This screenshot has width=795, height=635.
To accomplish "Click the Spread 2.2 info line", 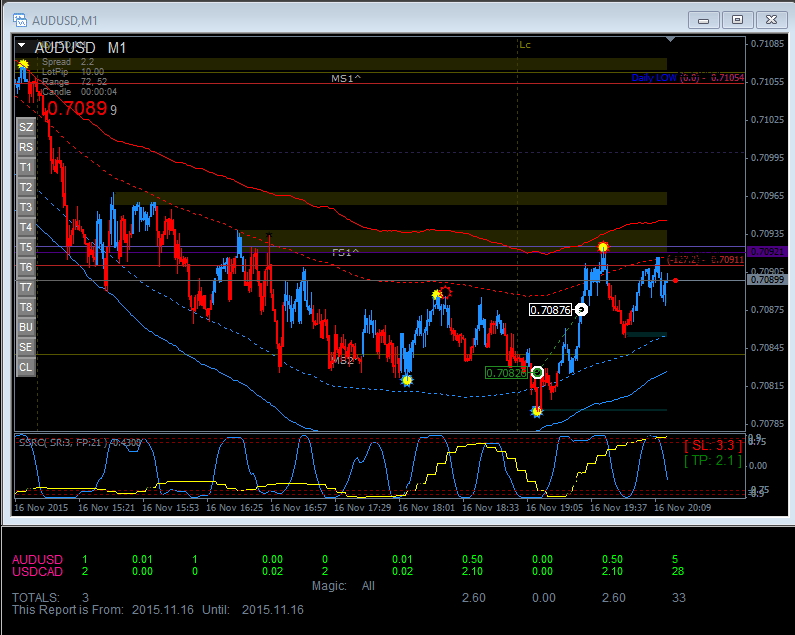I will (68, 62).
